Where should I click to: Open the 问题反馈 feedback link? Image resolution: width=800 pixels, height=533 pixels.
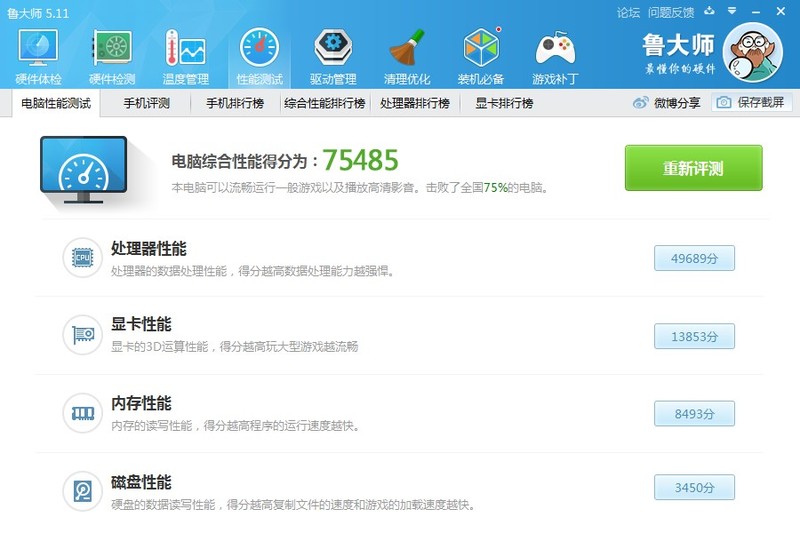click(x=671, y=12)
